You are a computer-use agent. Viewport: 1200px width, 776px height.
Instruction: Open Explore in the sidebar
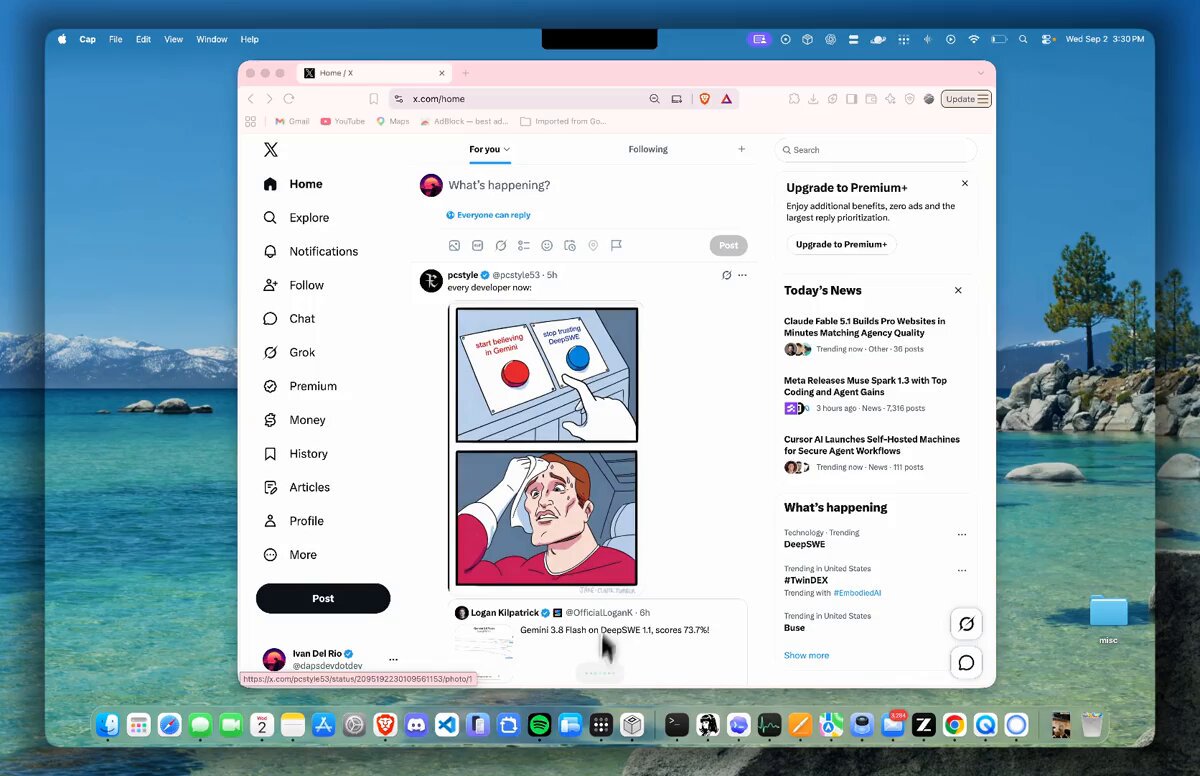coord(296,218)
